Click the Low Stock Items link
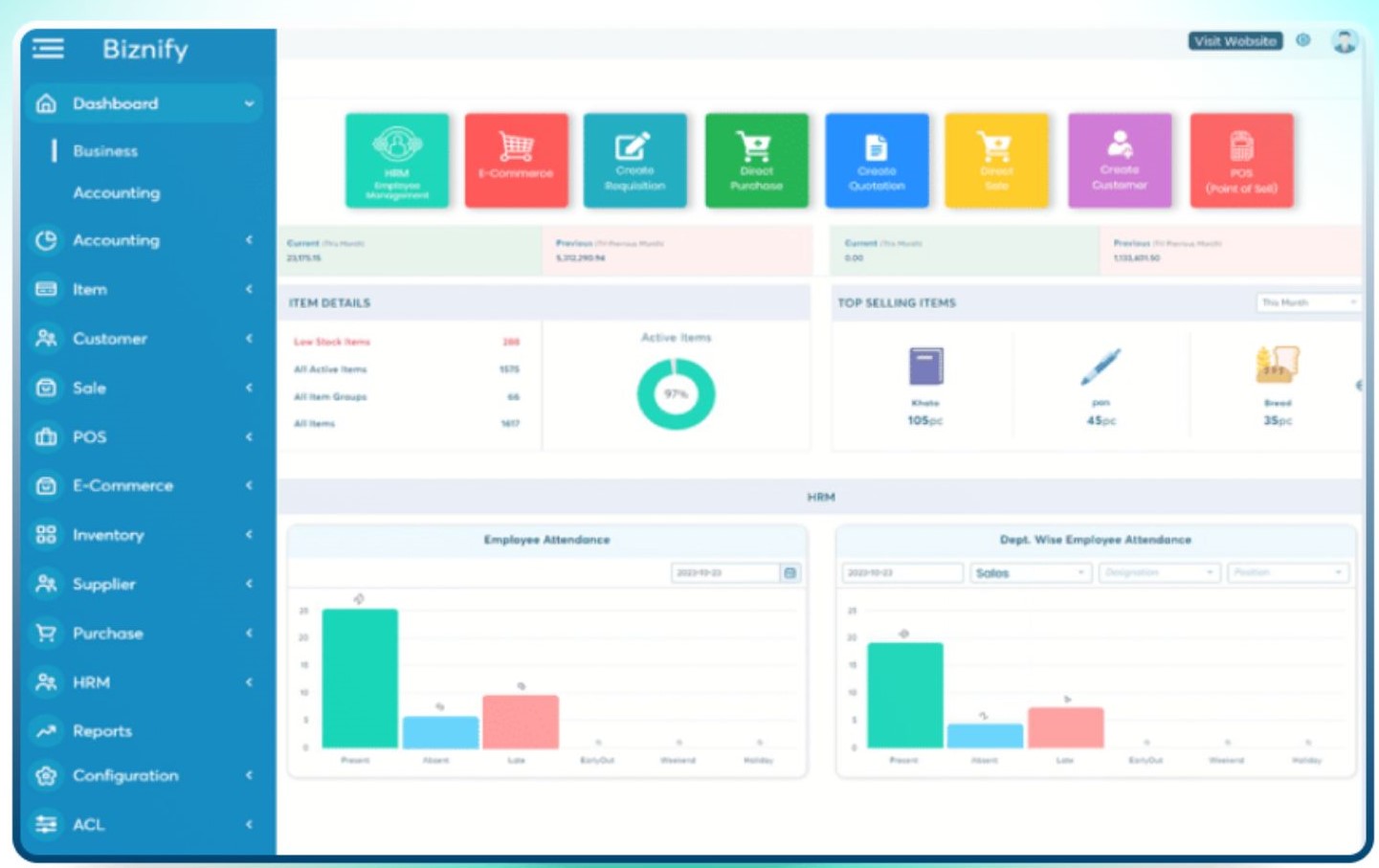The image size is (1379, 868). tap(331, 342)
